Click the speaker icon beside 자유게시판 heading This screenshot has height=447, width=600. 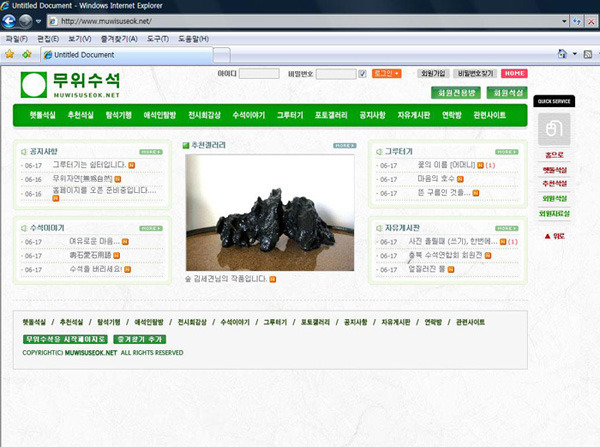point(379,228)
